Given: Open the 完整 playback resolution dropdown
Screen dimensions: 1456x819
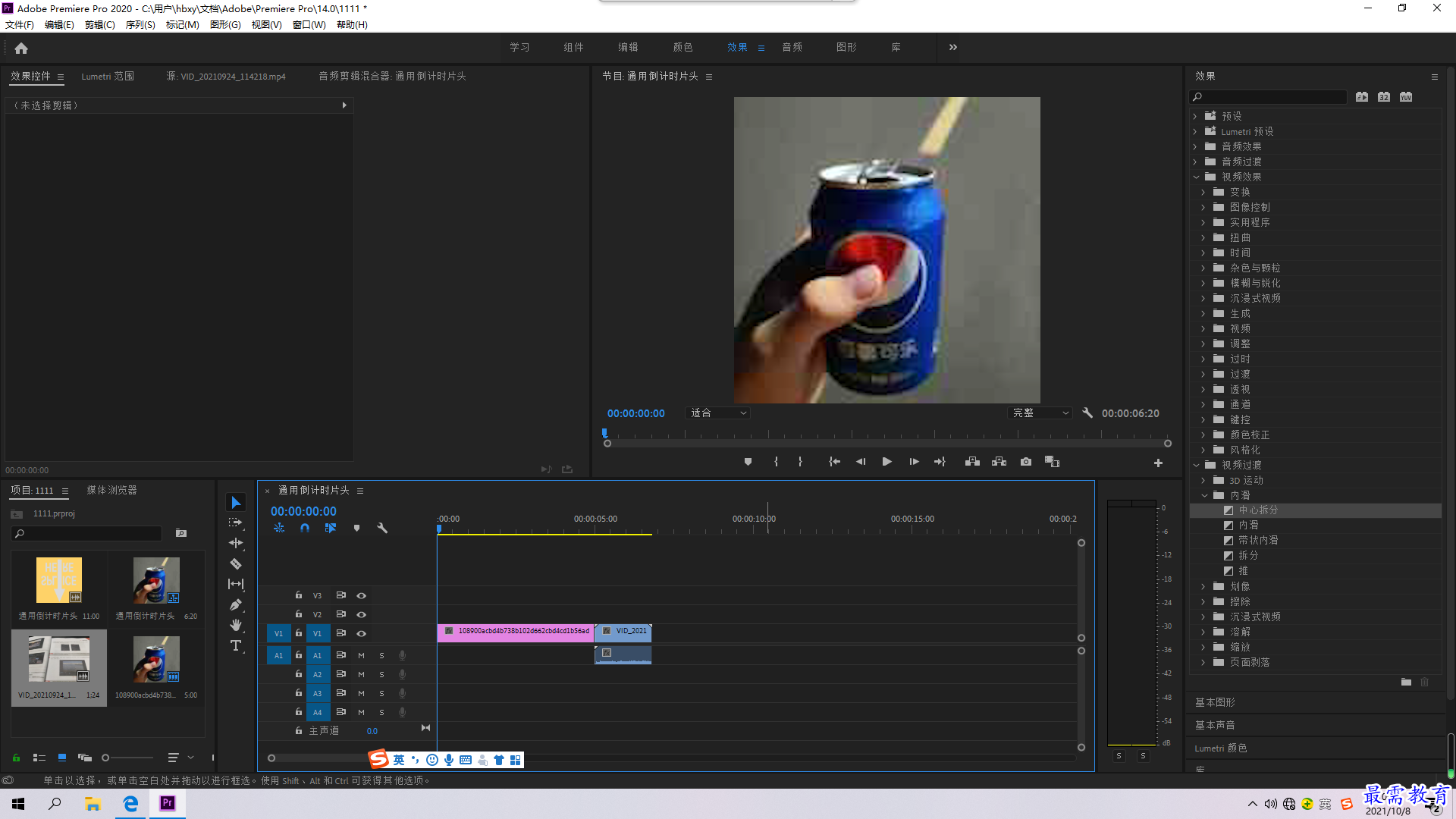Looking at the screenshot, I should [1039, 413].
